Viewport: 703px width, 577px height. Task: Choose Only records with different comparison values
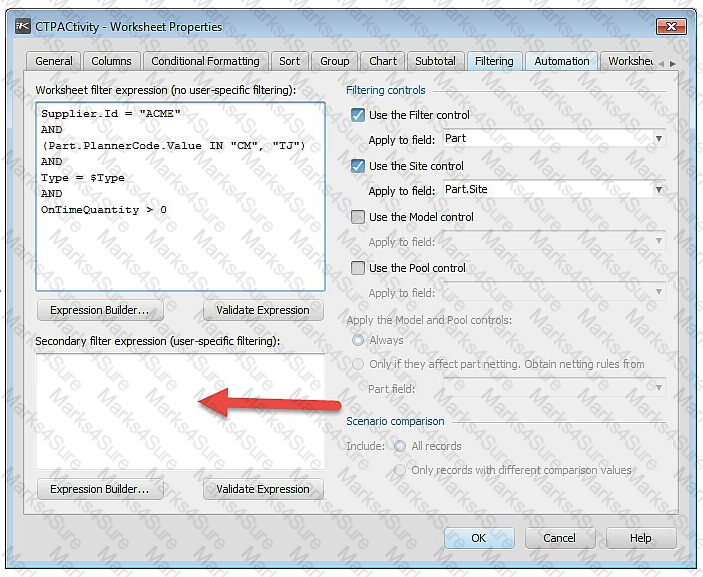(x=399, y=470)
